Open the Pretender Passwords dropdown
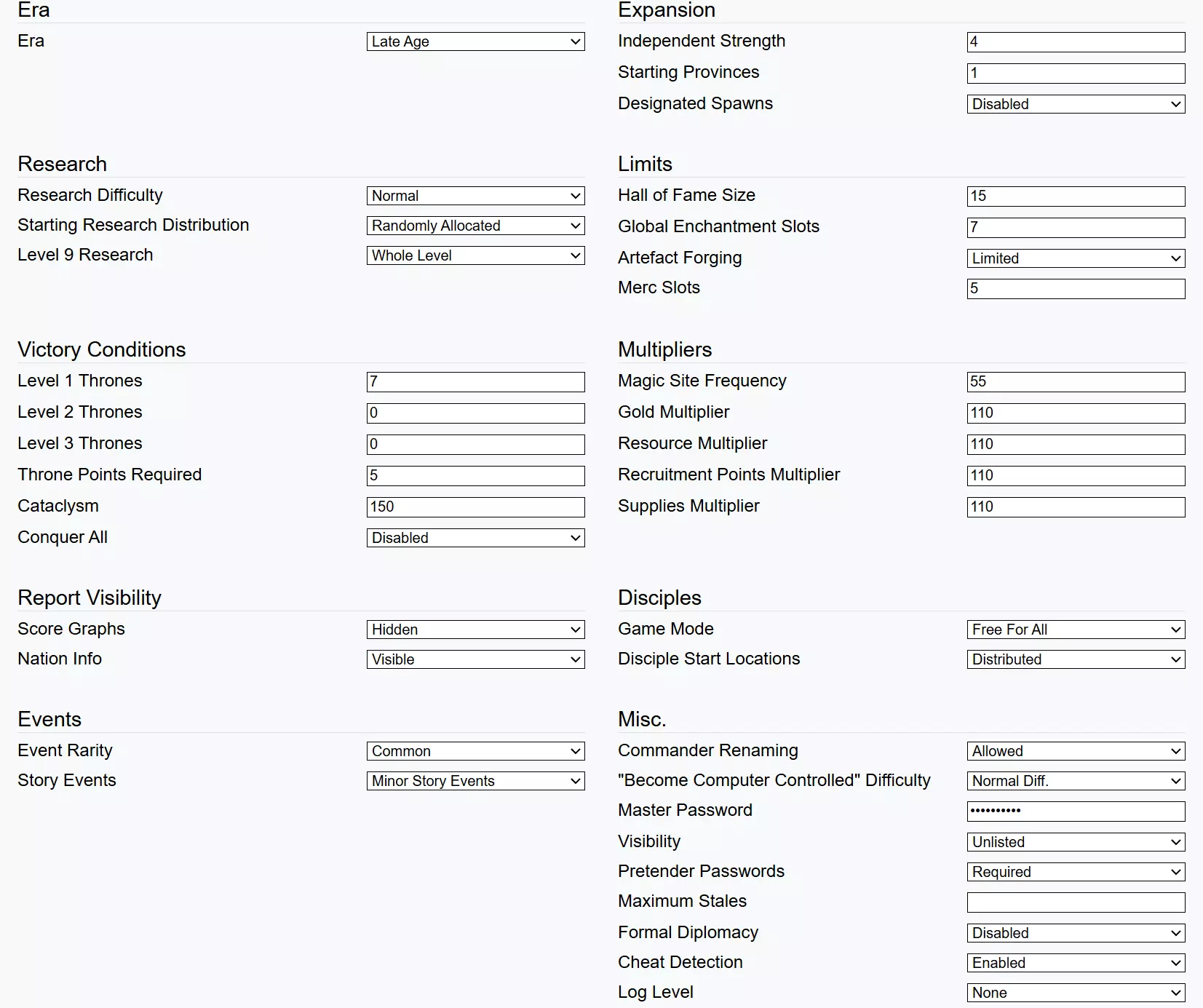 [1076, 872]
